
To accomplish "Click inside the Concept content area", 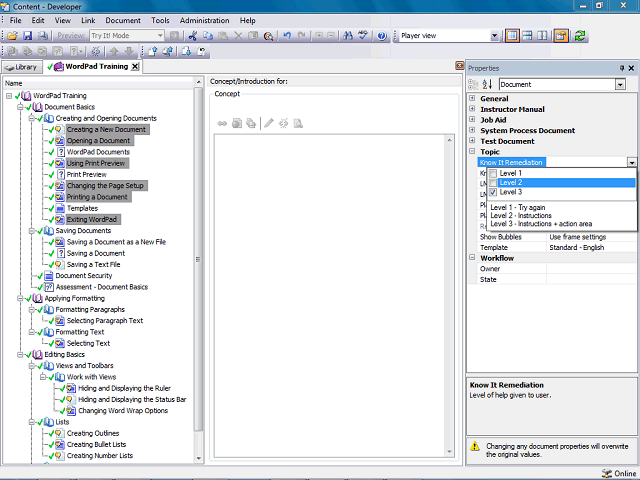I will pyautogui.click(x=330, y=296).
